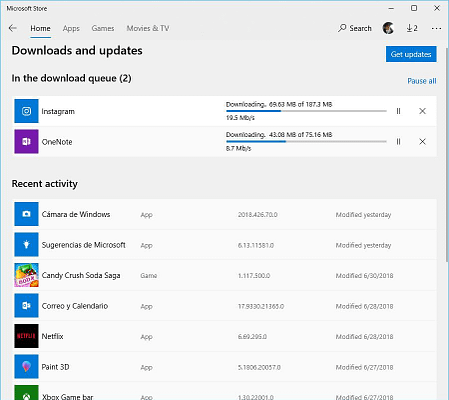The width and height of the screenshot is (449, 400).
Task: Click the Netflix app icon
Action: 26,336
